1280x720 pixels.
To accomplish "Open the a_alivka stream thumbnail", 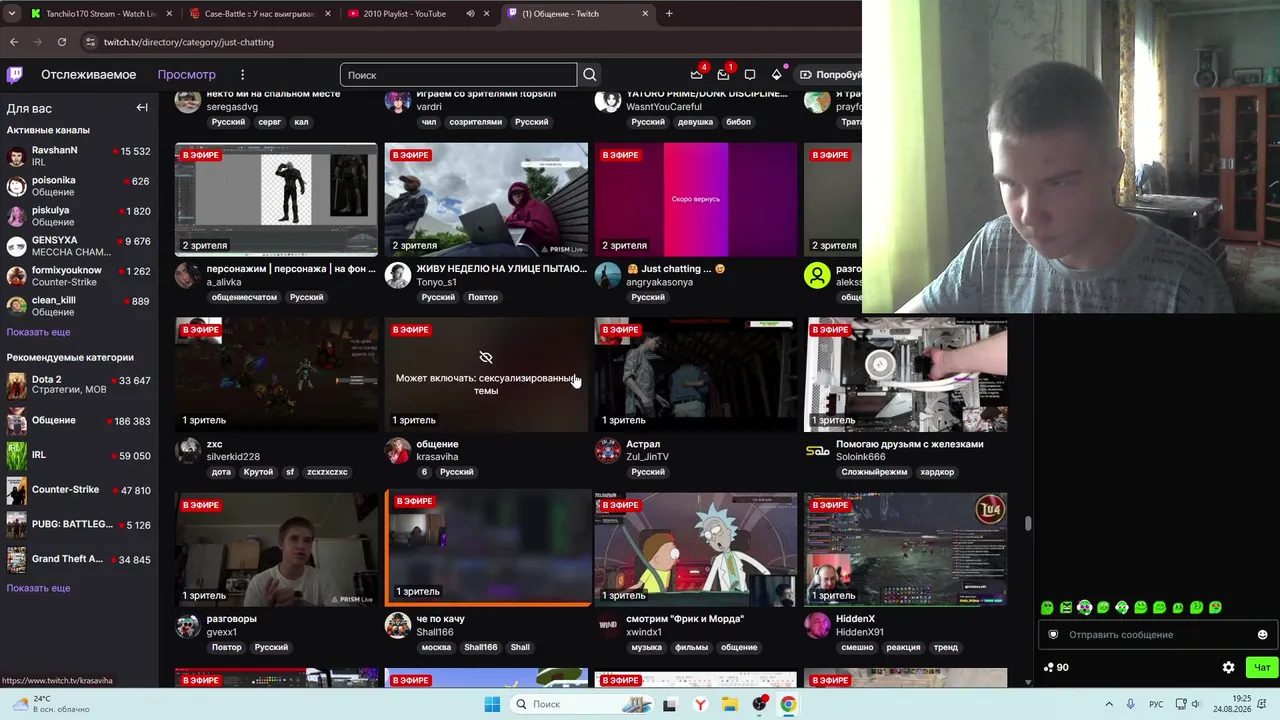I will pyautogui.click(x=276, y=199).
